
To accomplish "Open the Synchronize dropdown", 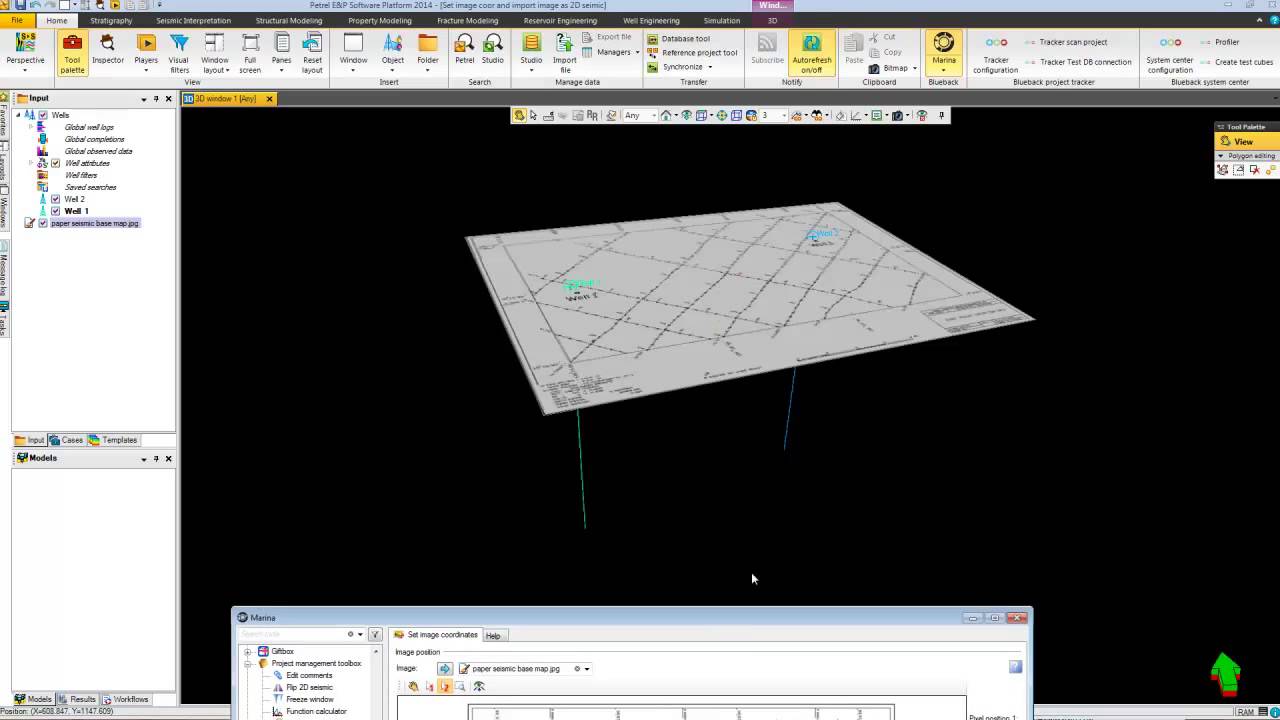I will tap(680, 67).
